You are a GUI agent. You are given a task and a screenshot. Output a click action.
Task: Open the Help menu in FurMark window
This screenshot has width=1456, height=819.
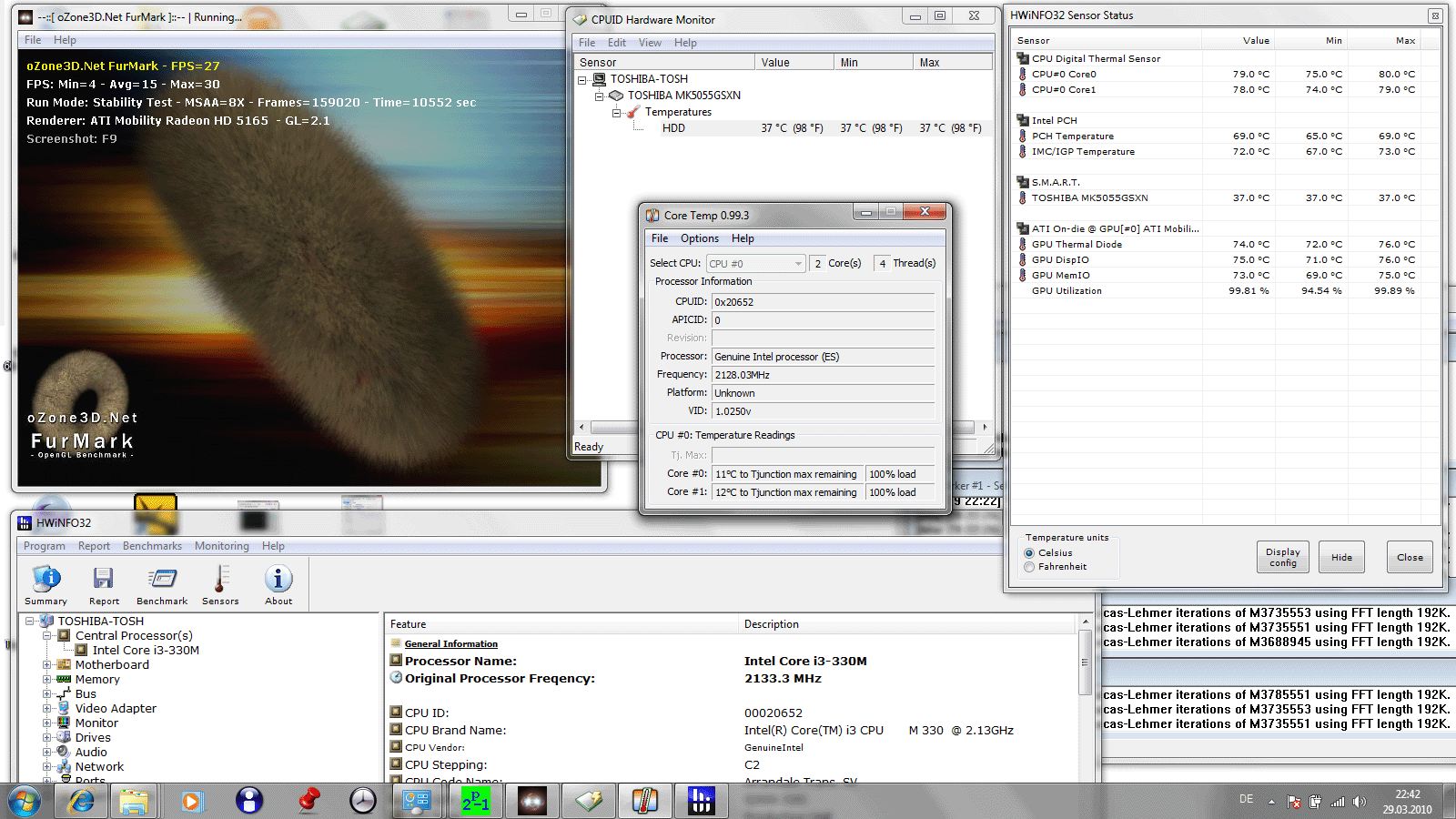65,40
